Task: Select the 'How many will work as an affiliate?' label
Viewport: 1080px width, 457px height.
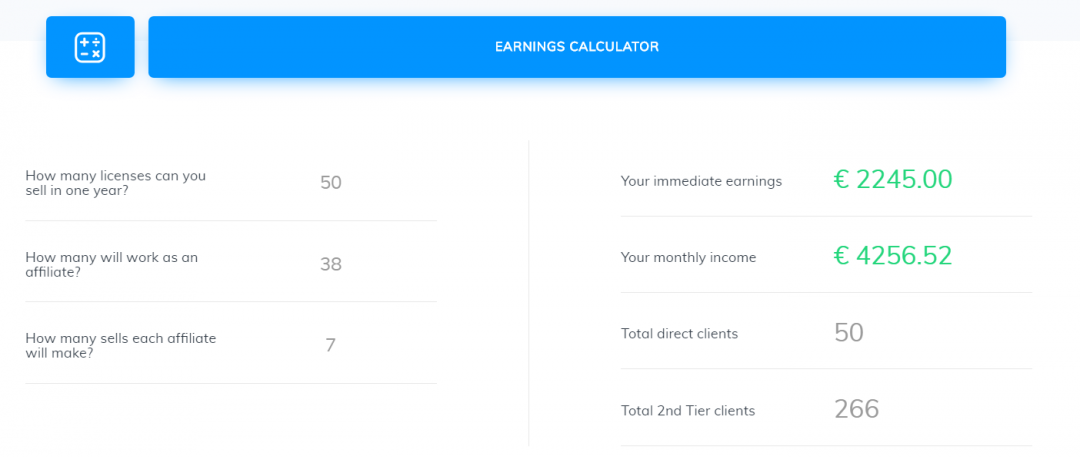Action: click(x=111, y=264)
